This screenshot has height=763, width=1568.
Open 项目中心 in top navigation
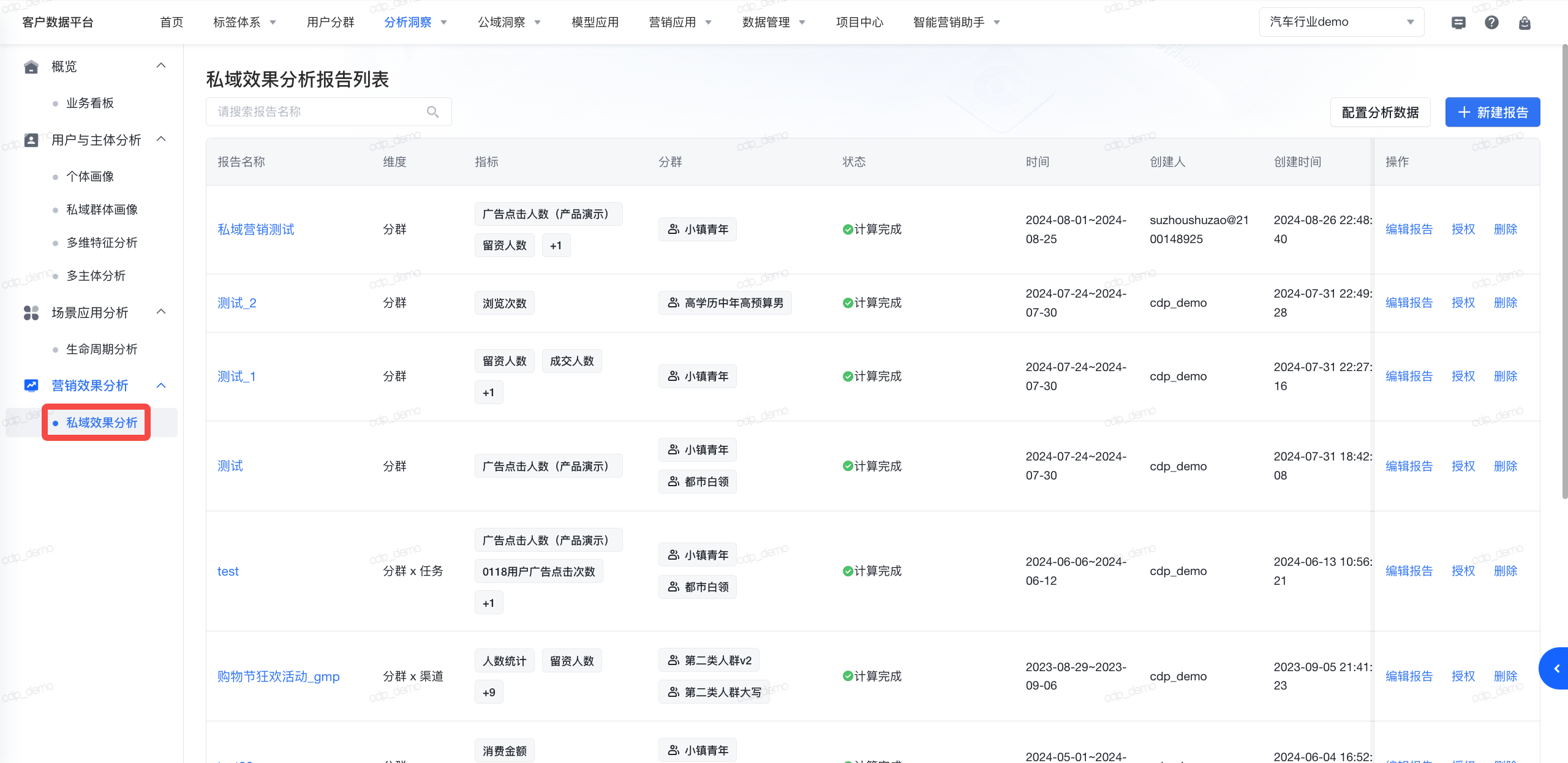tap(860, 22)
